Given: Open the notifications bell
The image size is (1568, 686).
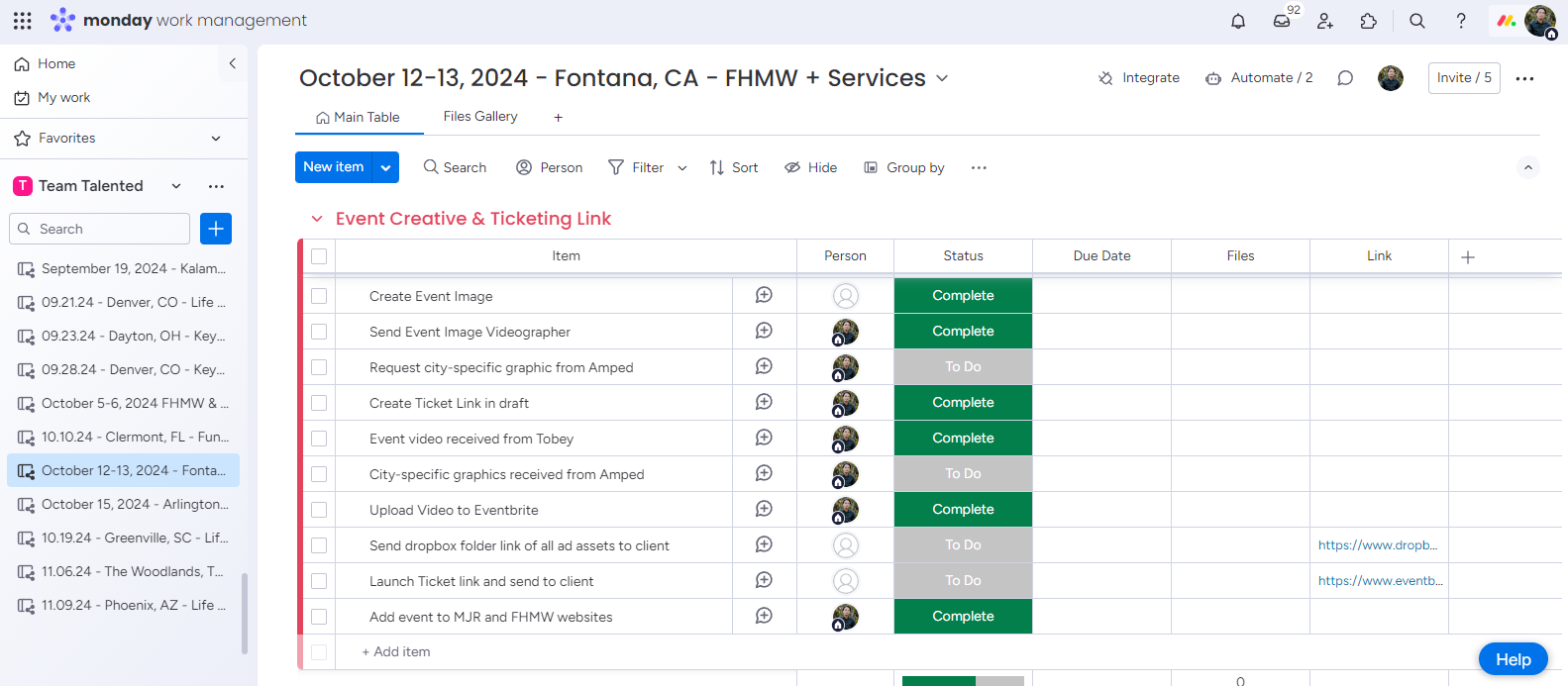Looking at the screenshot, I should 1238,21.
